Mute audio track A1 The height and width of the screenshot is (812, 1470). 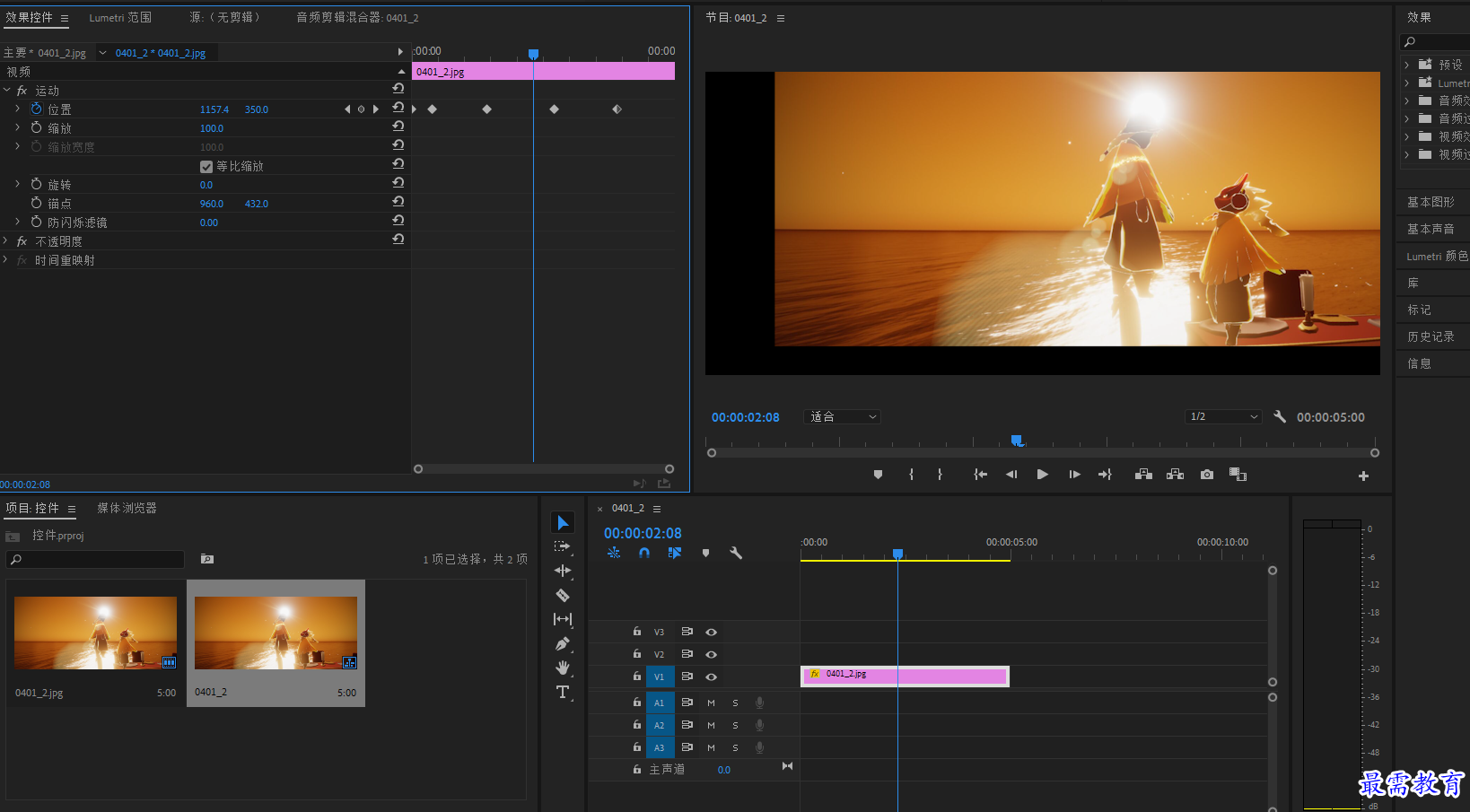(x=711, y=703)
